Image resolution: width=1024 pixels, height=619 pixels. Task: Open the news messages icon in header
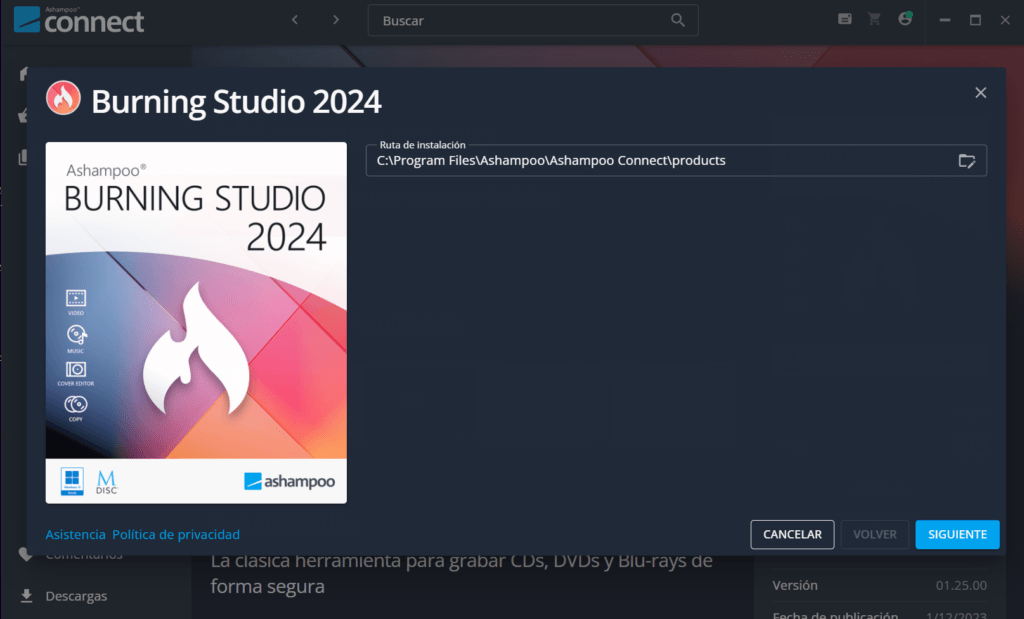coord(844,19)
